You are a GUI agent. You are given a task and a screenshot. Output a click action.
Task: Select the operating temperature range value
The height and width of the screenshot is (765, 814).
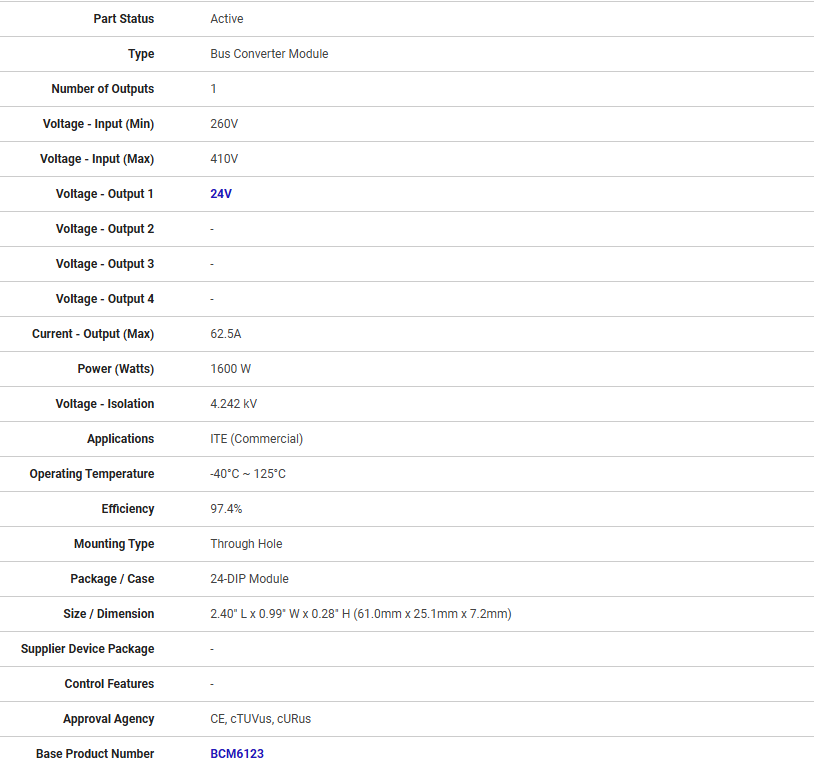247,474
